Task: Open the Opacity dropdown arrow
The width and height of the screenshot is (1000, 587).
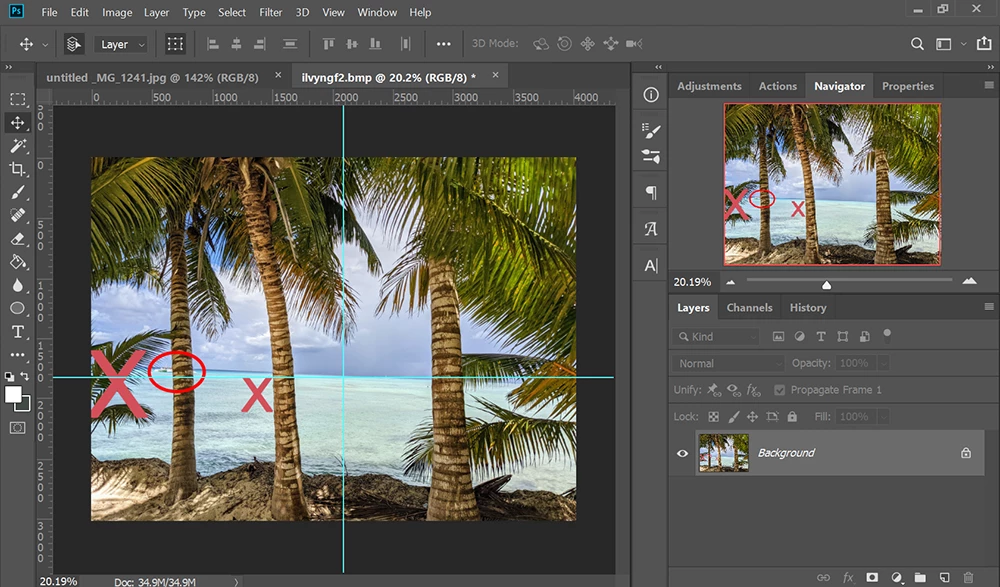Action: coord(883,364)
